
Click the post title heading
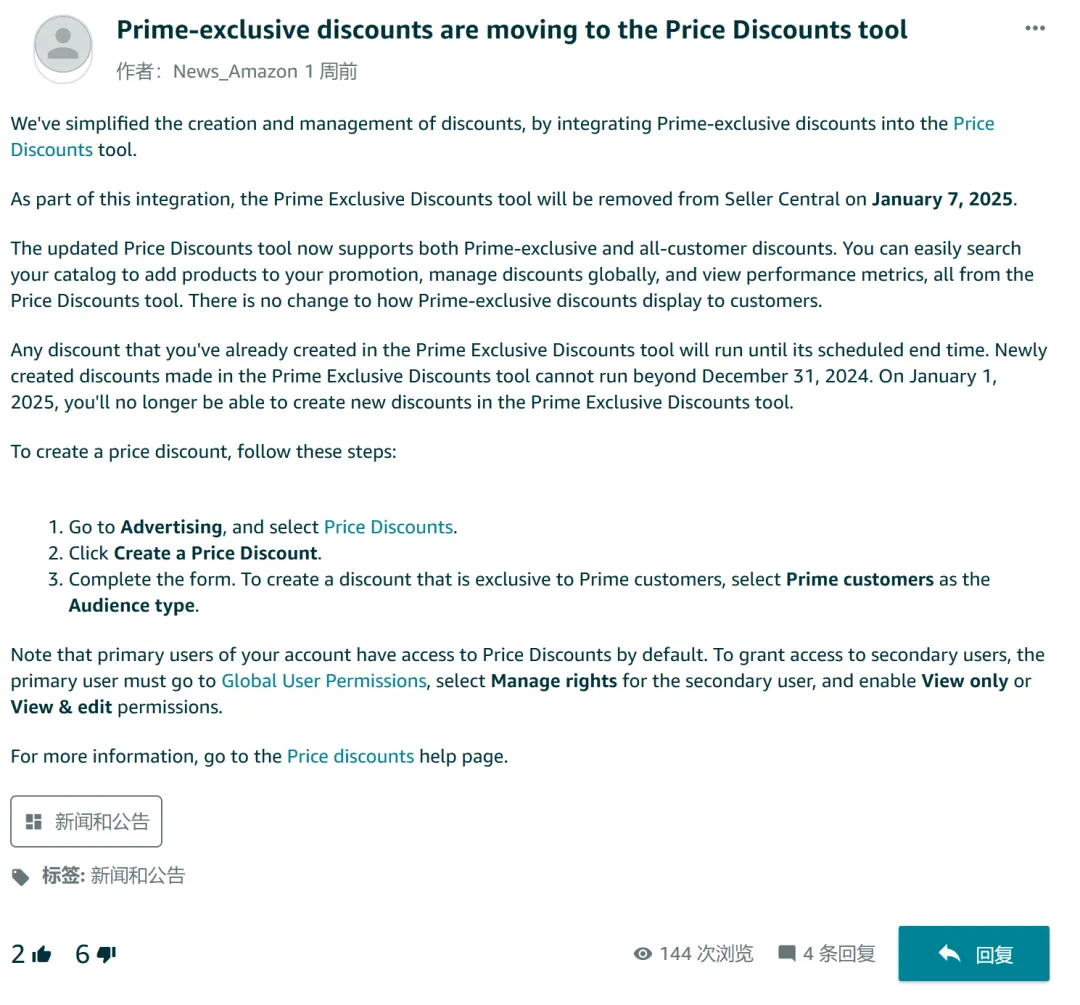[512, 30]
